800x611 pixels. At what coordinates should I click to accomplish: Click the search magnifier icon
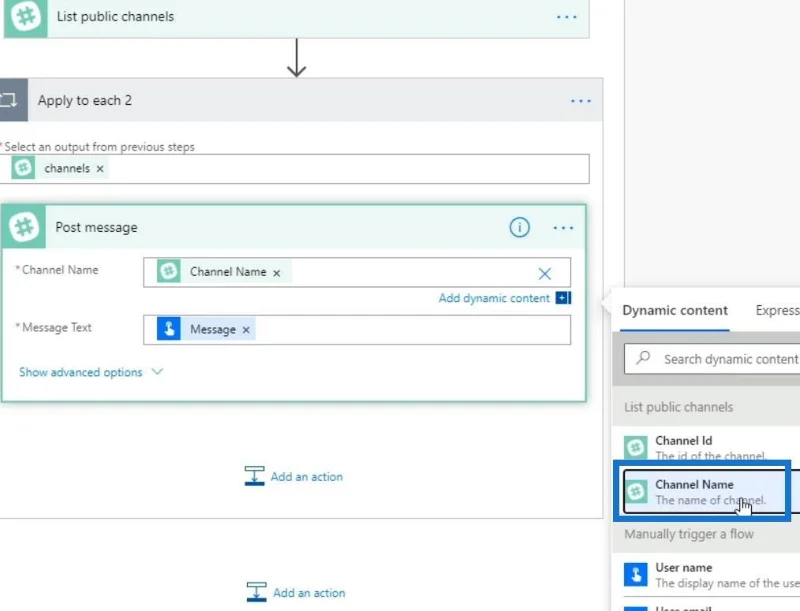tap(643, 358)
